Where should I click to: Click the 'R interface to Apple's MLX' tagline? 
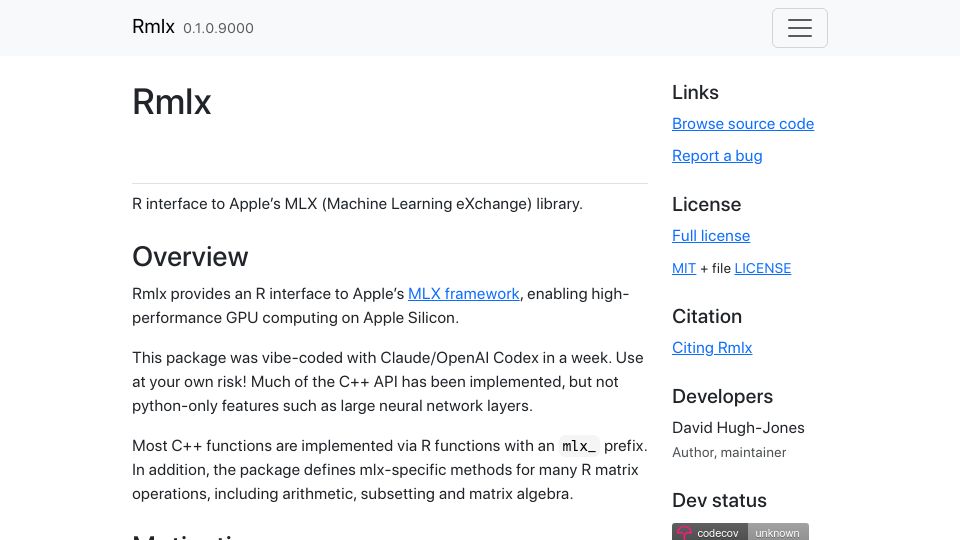[x=358, y=204]
